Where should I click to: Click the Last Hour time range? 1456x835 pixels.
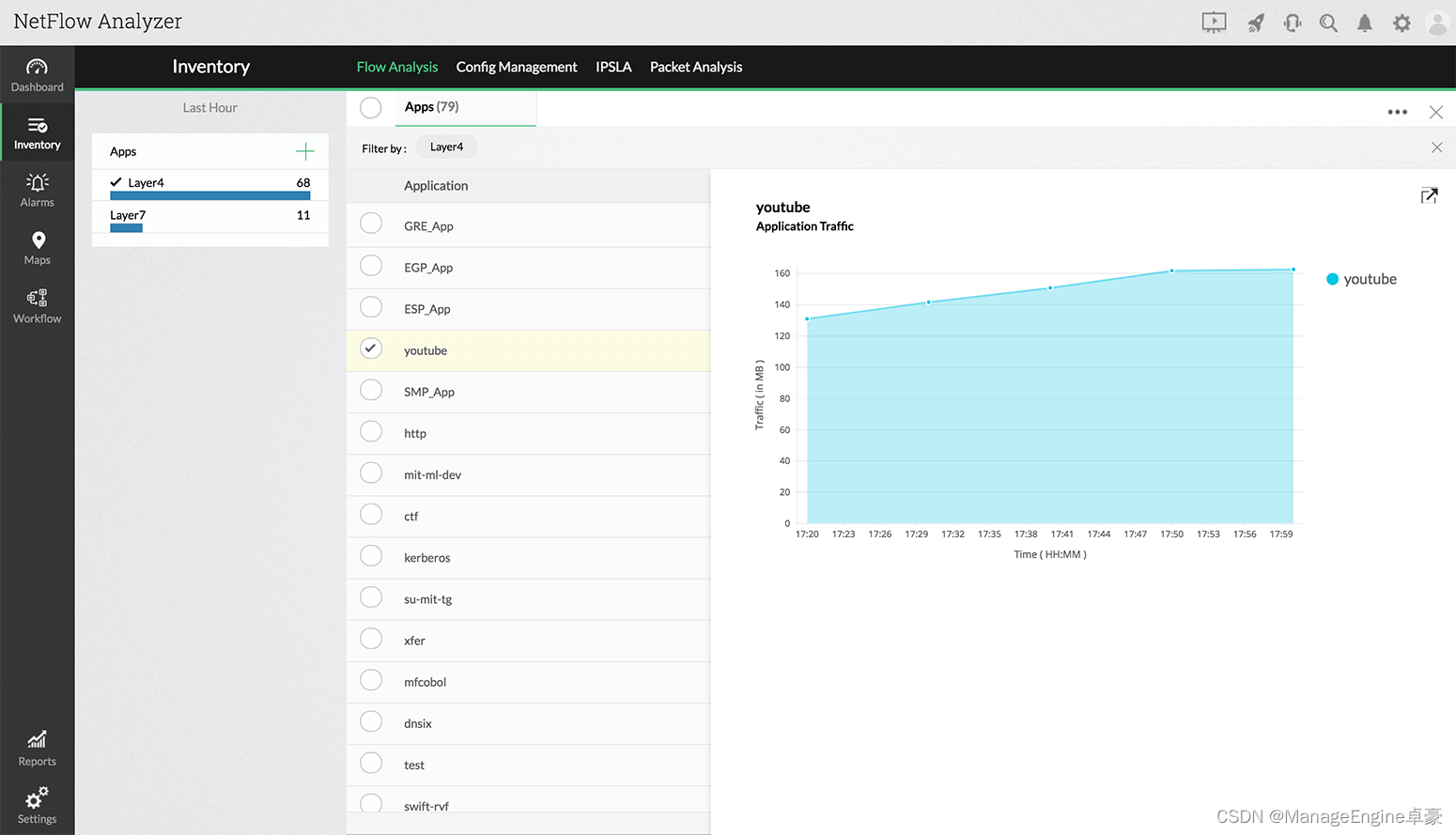[209, 108]
